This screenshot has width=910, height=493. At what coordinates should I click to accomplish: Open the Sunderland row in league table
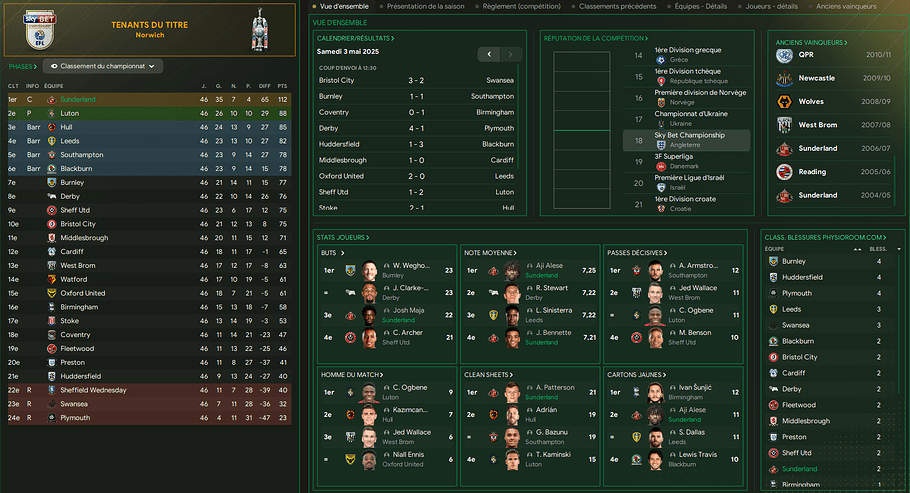click(149, 99)
